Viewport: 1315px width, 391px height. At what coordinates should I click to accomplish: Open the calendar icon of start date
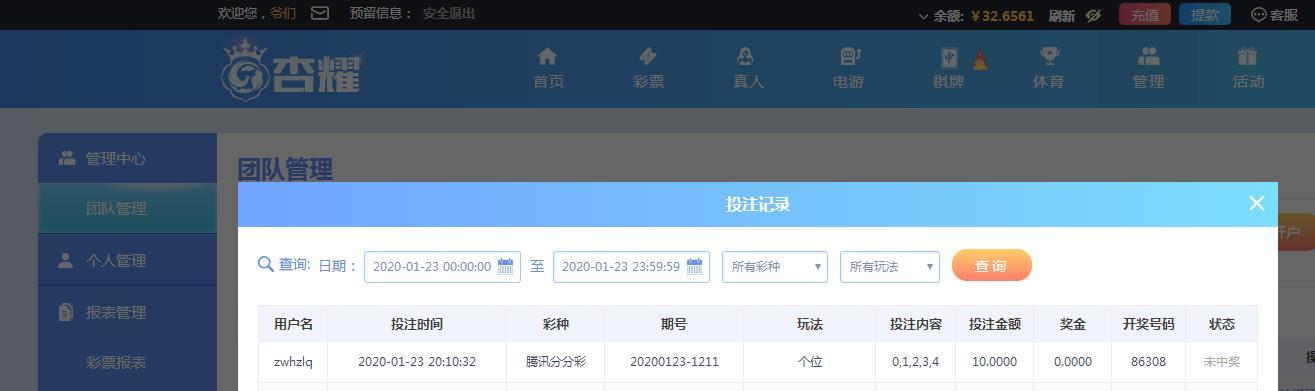(x=506, y=266)
